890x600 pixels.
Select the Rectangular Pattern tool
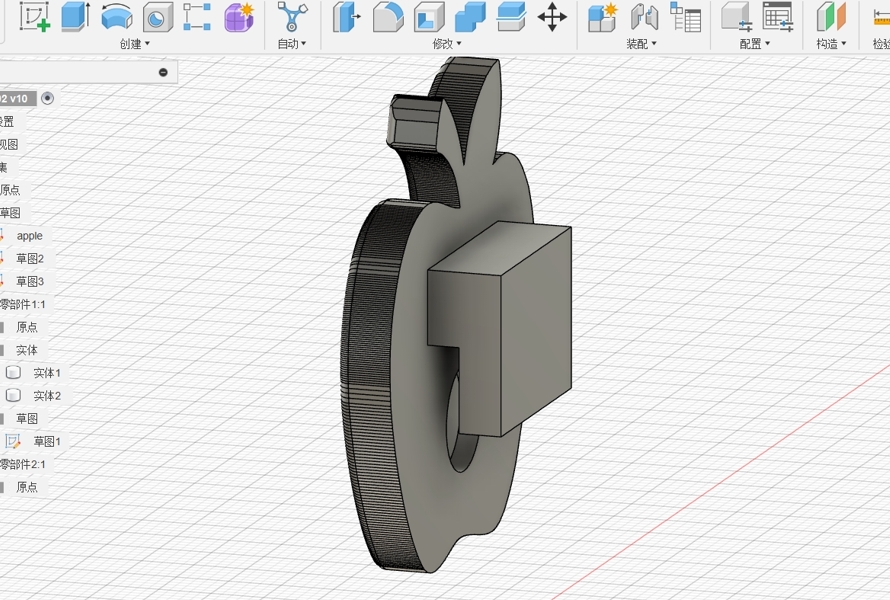pos(198,16)
